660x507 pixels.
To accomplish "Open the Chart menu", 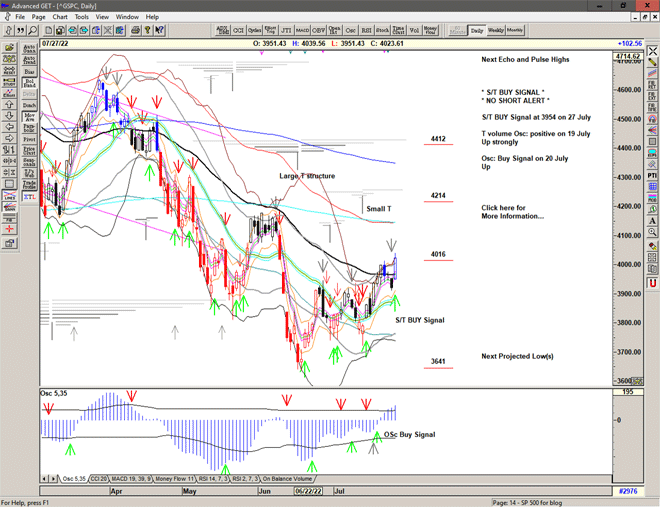I will click(x=60, y=17).
